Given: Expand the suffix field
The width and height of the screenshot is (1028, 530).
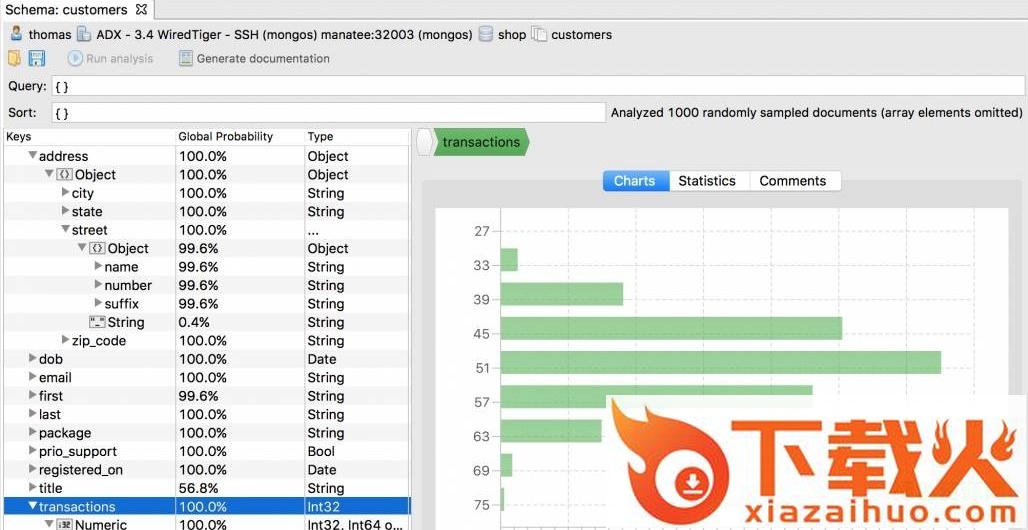Looking at the screenshot, I should (x=98, y=303).
